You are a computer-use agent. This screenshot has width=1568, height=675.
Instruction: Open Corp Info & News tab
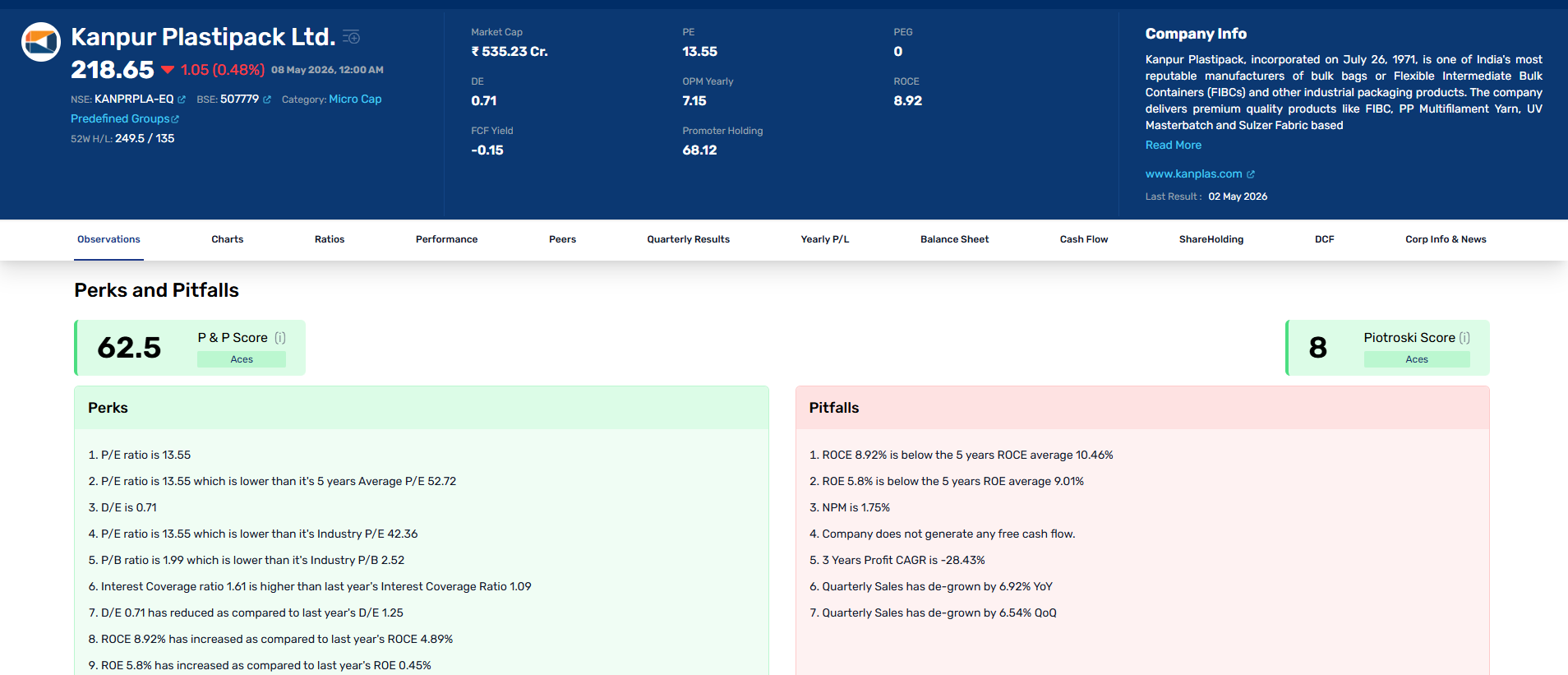click(1446, 239)
